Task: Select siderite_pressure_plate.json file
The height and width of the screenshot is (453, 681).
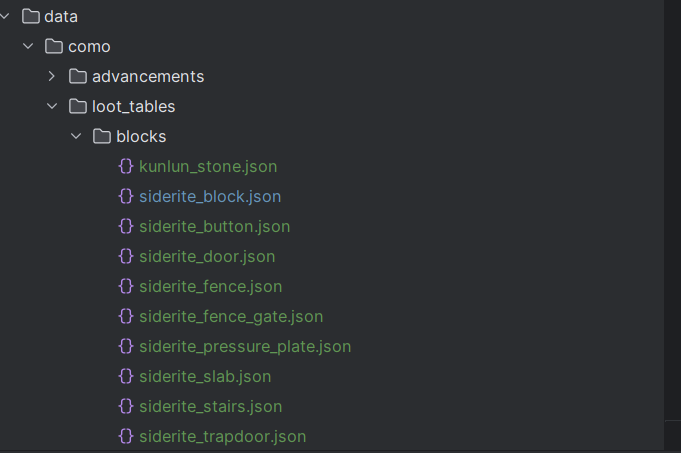Action: 245,346
